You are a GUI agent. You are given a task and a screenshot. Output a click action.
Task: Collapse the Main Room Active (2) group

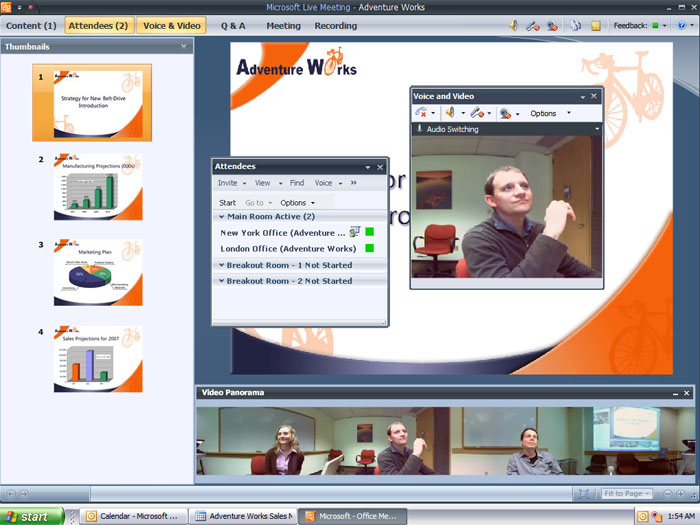click(x=221, y=217)
